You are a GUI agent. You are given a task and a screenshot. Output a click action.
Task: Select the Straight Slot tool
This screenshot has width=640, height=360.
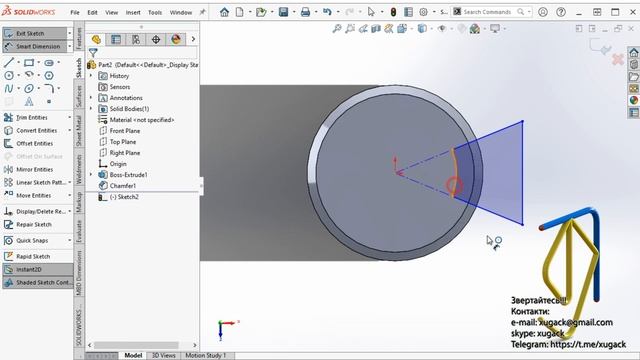(49, 62)
